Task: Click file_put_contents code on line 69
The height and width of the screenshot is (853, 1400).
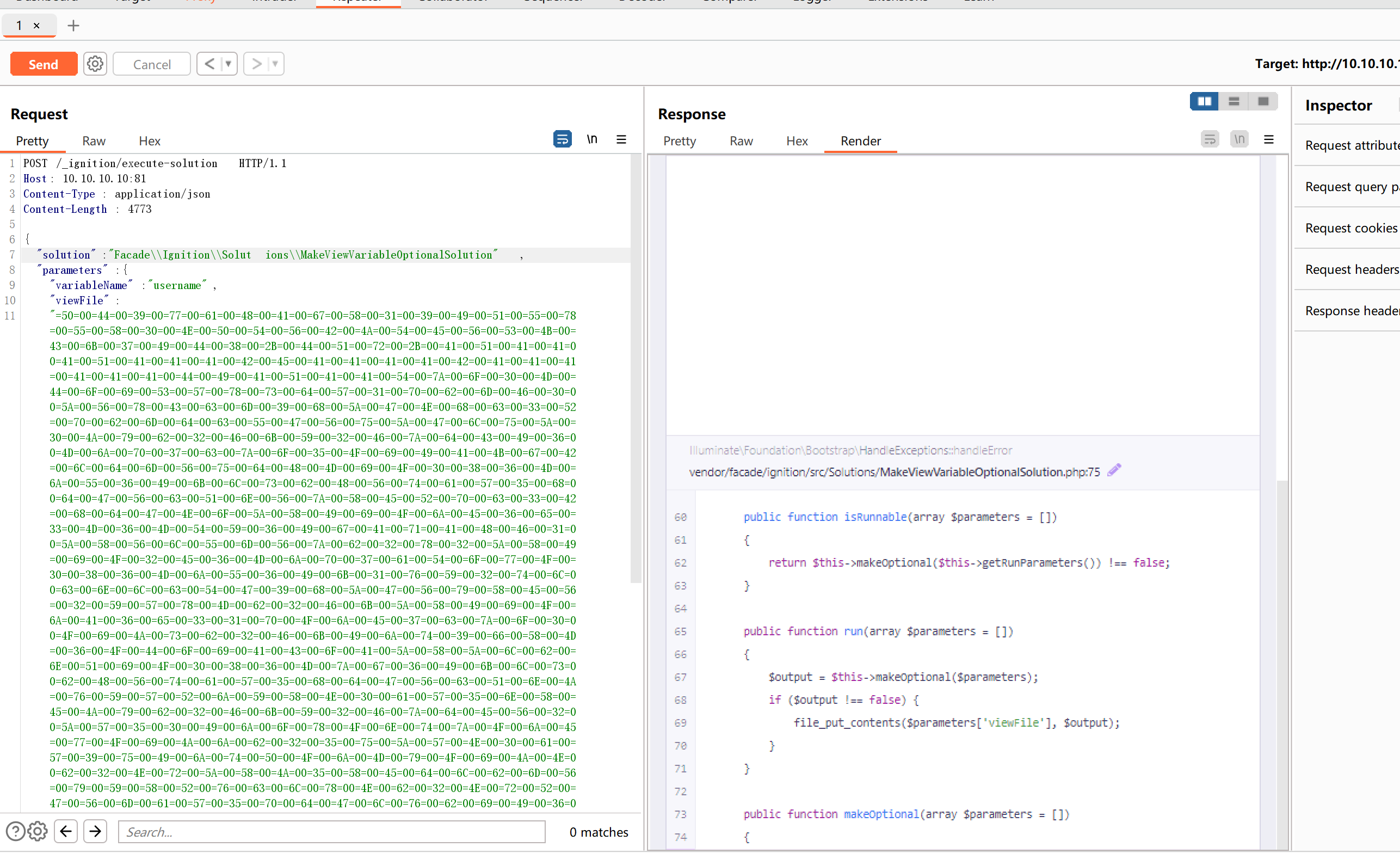Action: pyautogui.click(x=956, y=723)
